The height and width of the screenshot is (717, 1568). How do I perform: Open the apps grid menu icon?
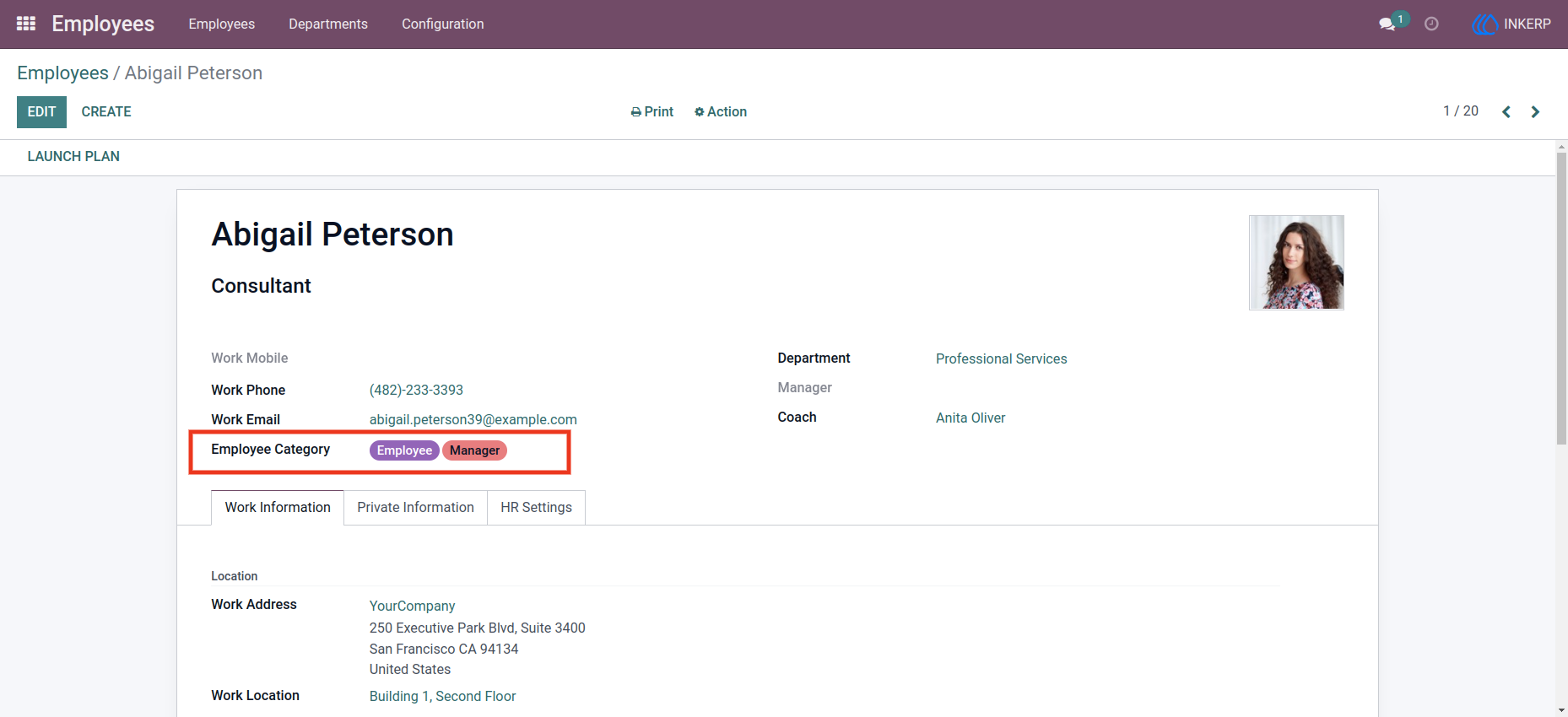coord(26,24)
